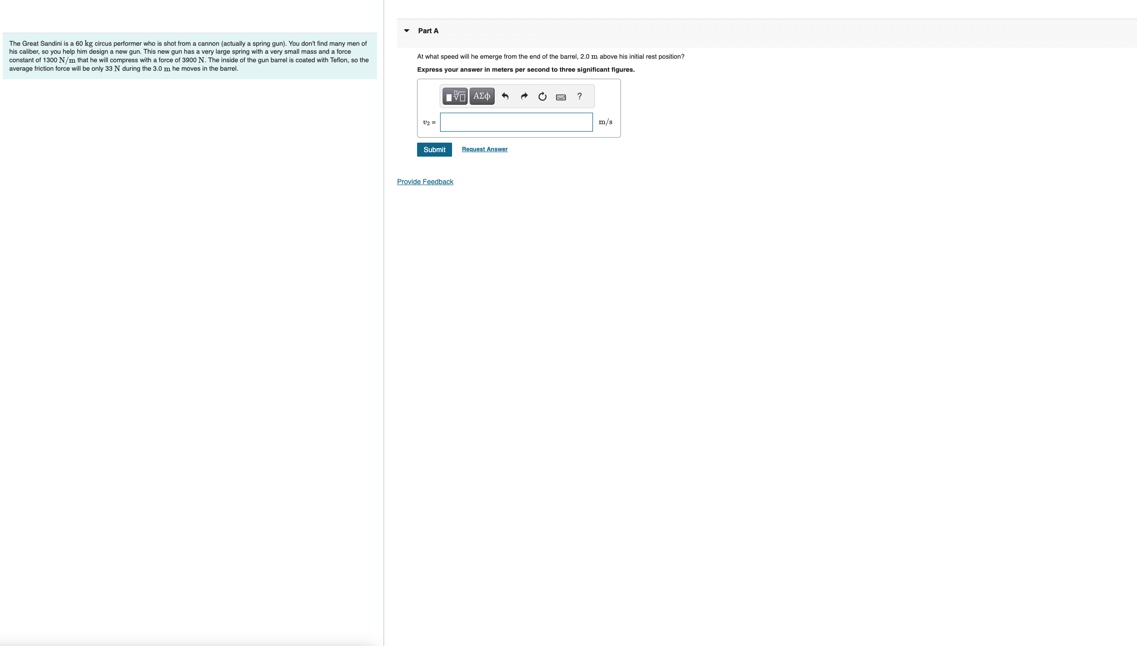The height and width of the screenshot is (646, 1137).
Task: Reset the answer entry field
Action: point(542,96)
